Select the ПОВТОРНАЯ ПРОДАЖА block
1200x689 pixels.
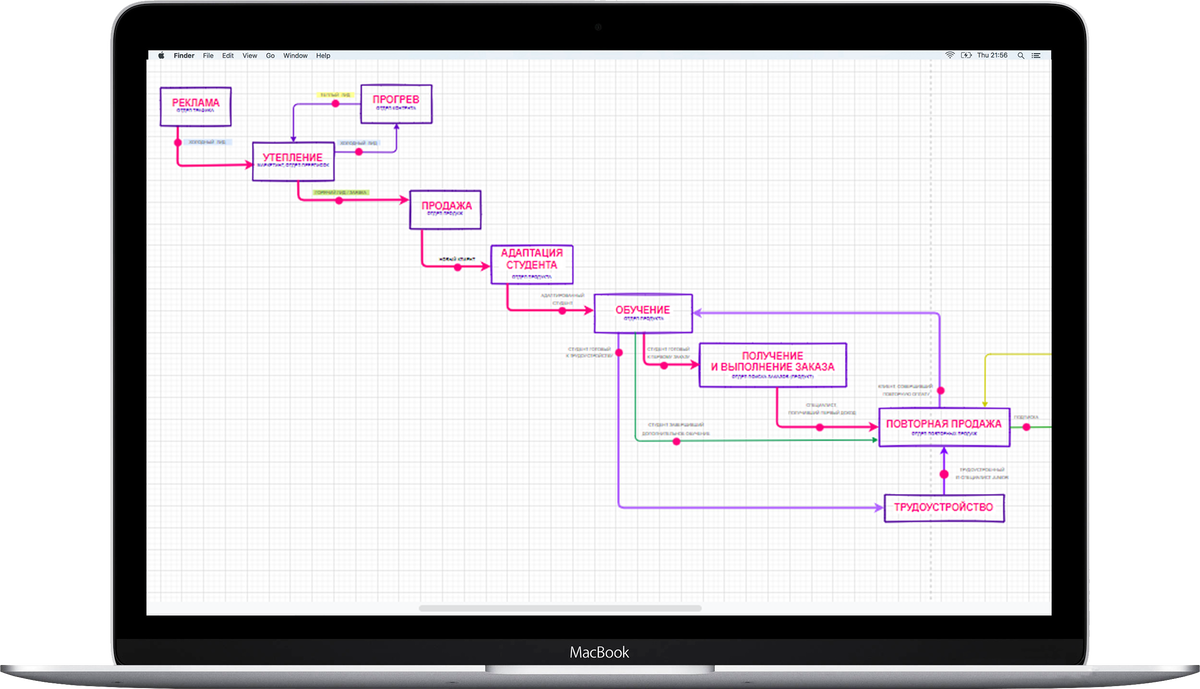pos(944,427)
